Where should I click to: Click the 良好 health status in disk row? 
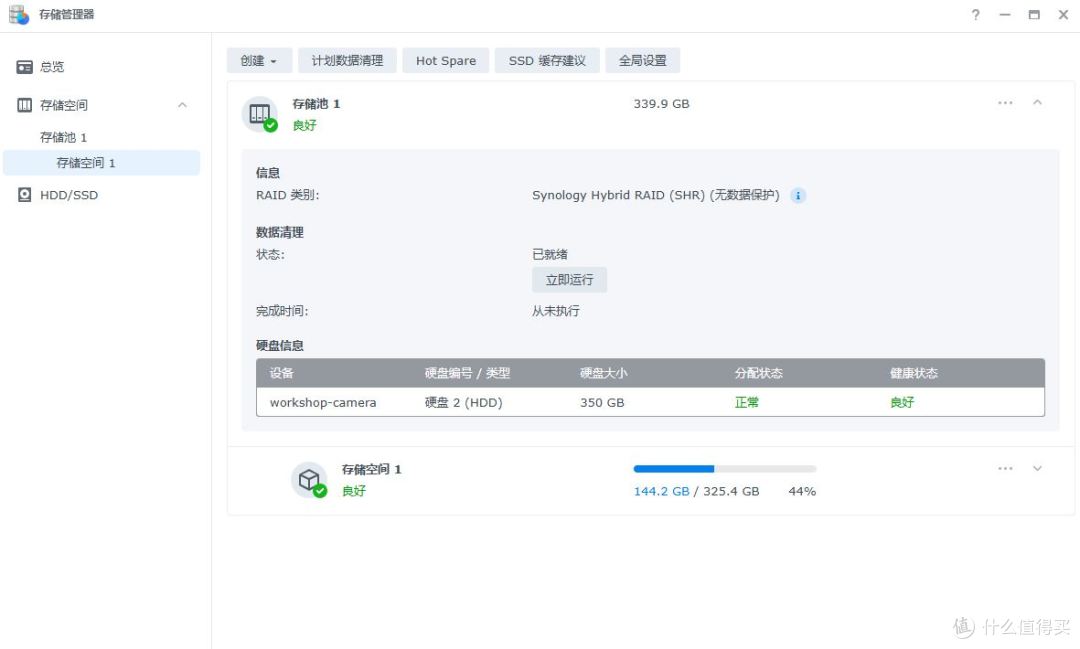(902, 402)
